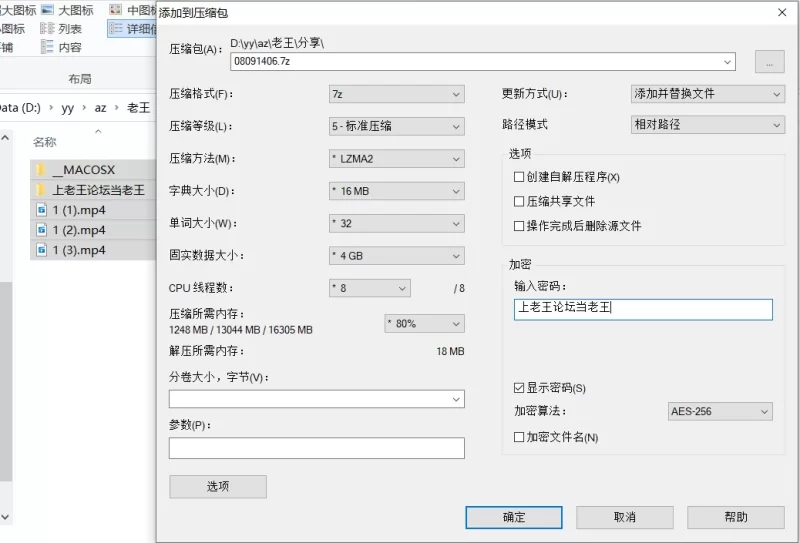The width and height of the screenshot is (800, 543).
Task: Toggle 显示密码 checkbox
Action: click(519, 388)
